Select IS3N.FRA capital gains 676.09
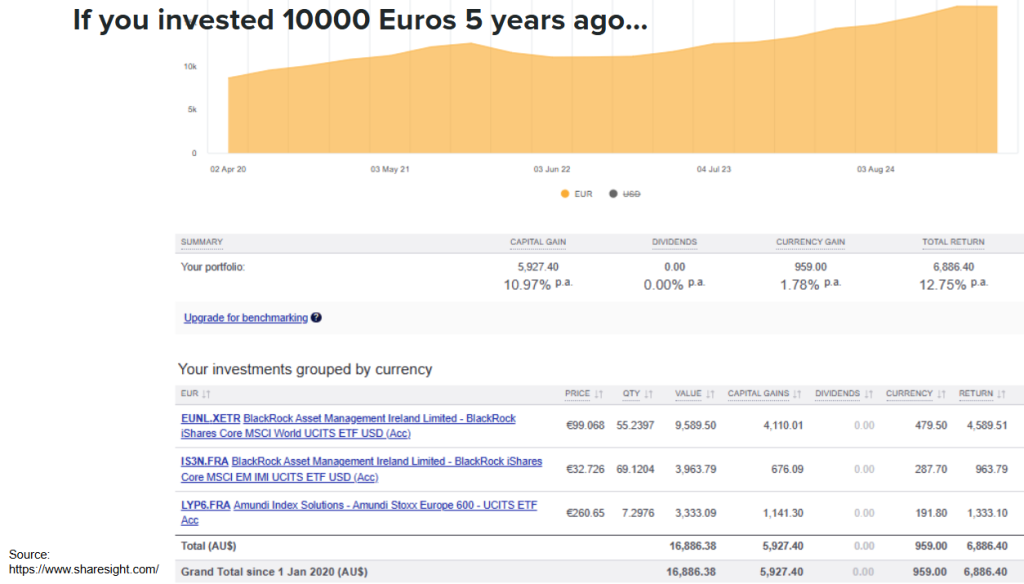Screen dimensions: 1024x584 pyautogui.click(x=787, y=469)
